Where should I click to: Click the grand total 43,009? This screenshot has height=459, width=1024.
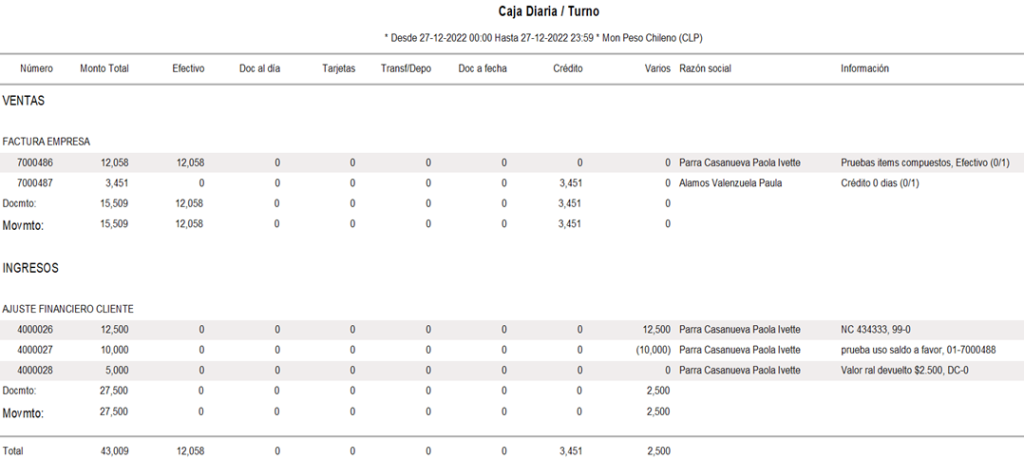click(114, 451)
